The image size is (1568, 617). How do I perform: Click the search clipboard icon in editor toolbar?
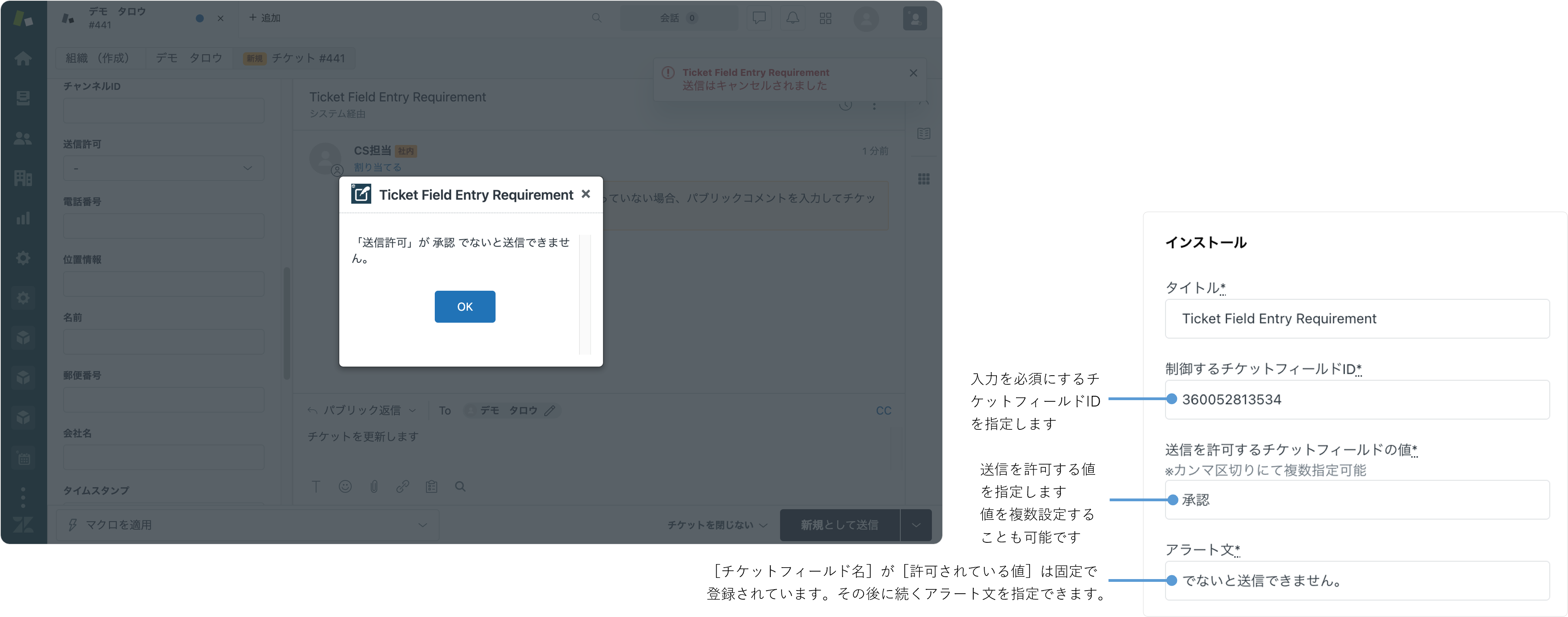(x=432, y=486)
